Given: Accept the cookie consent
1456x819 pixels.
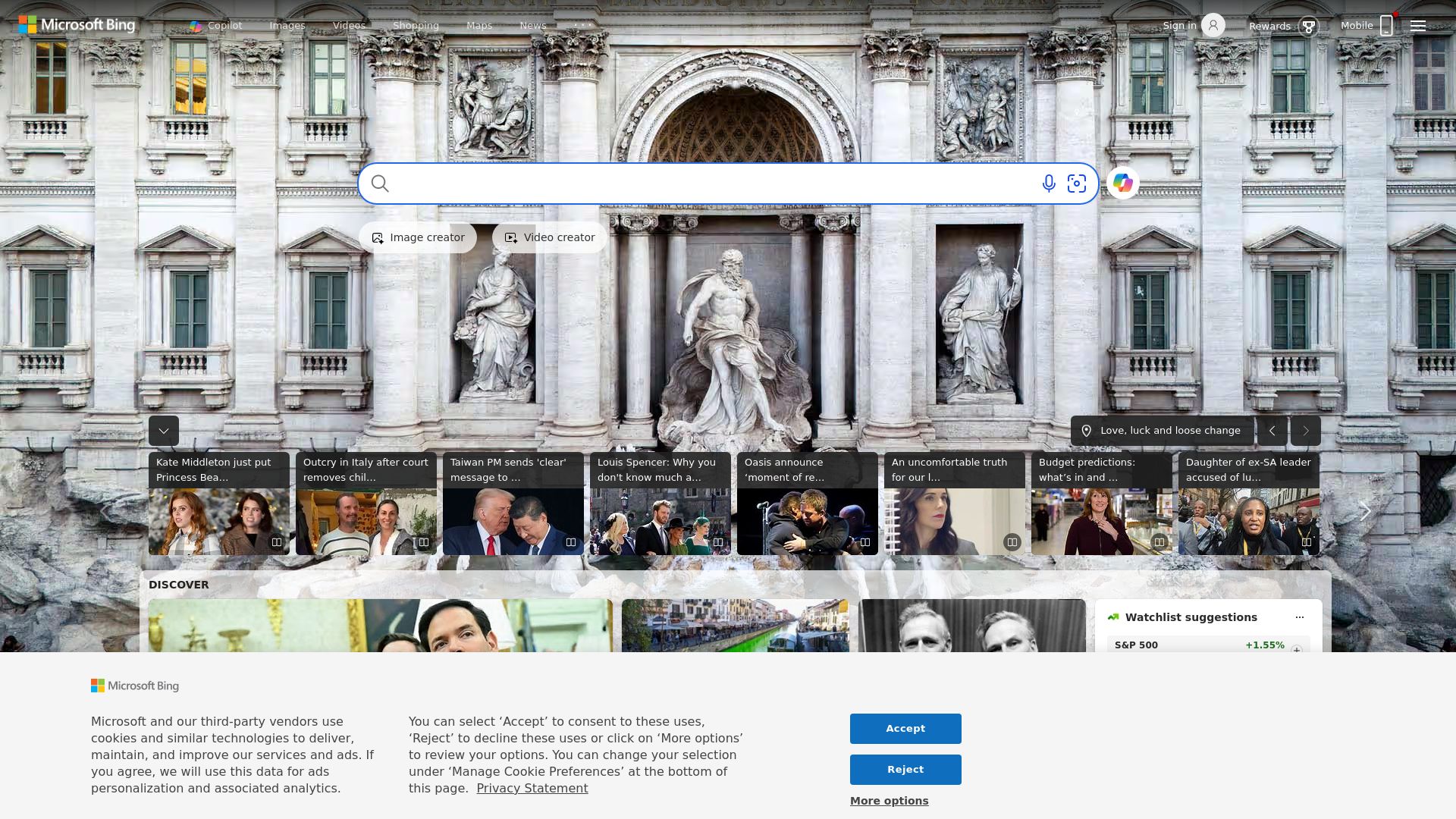Looking at the screenshot, I should [905, 728].
